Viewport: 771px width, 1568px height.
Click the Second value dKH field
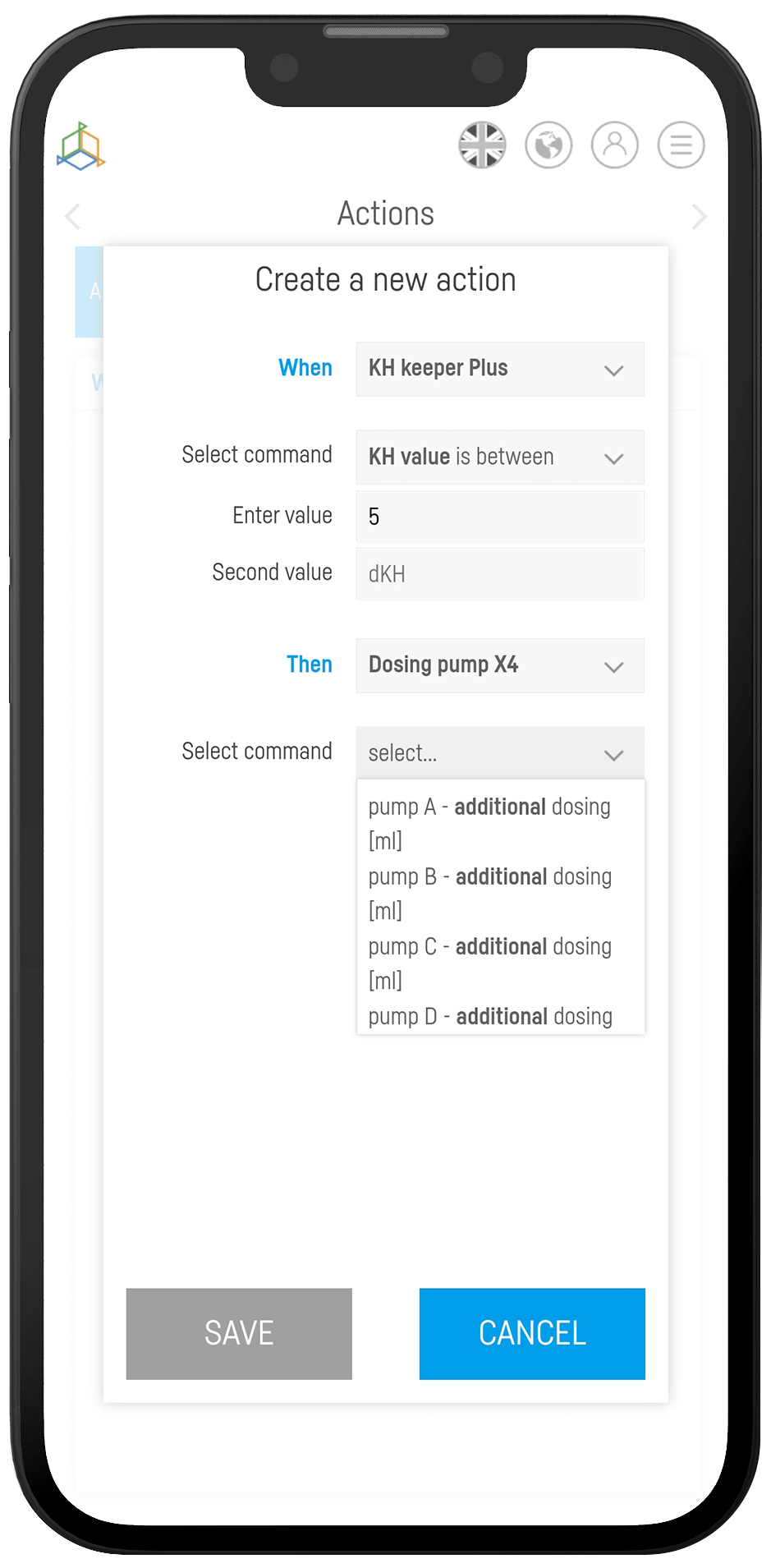coord(499,574)
